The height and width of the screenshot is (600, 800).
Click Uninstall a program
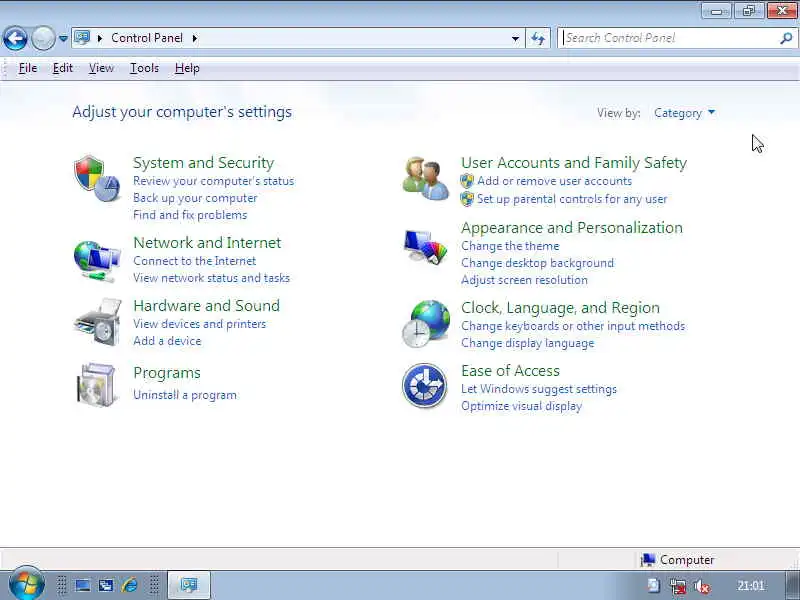(x=185, y=395)
